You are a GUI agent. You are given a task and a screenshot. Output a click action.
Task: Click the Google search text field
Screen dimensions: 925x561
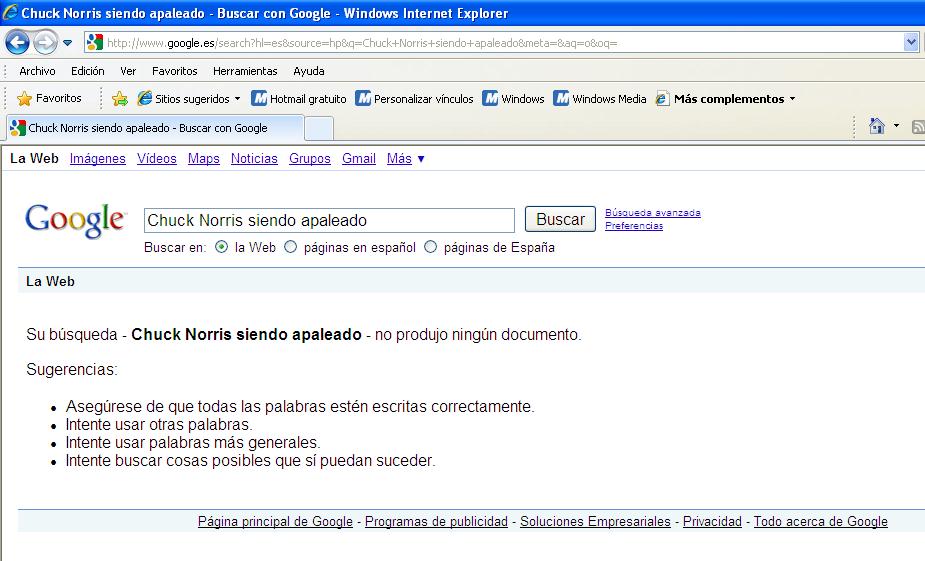[329, 220]
